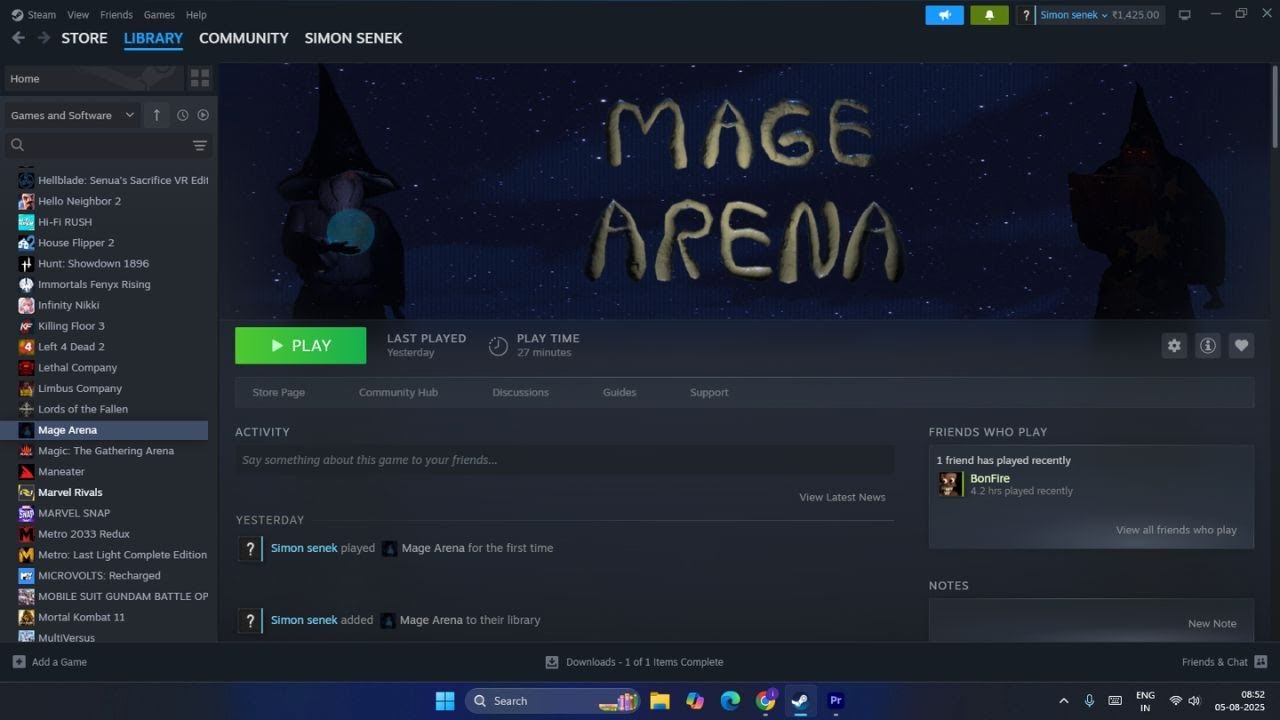The height and width of the screenshot is (720, 1280).
Task: Show hidden system tray icons chevron
Action: [x=1063, y=701]
